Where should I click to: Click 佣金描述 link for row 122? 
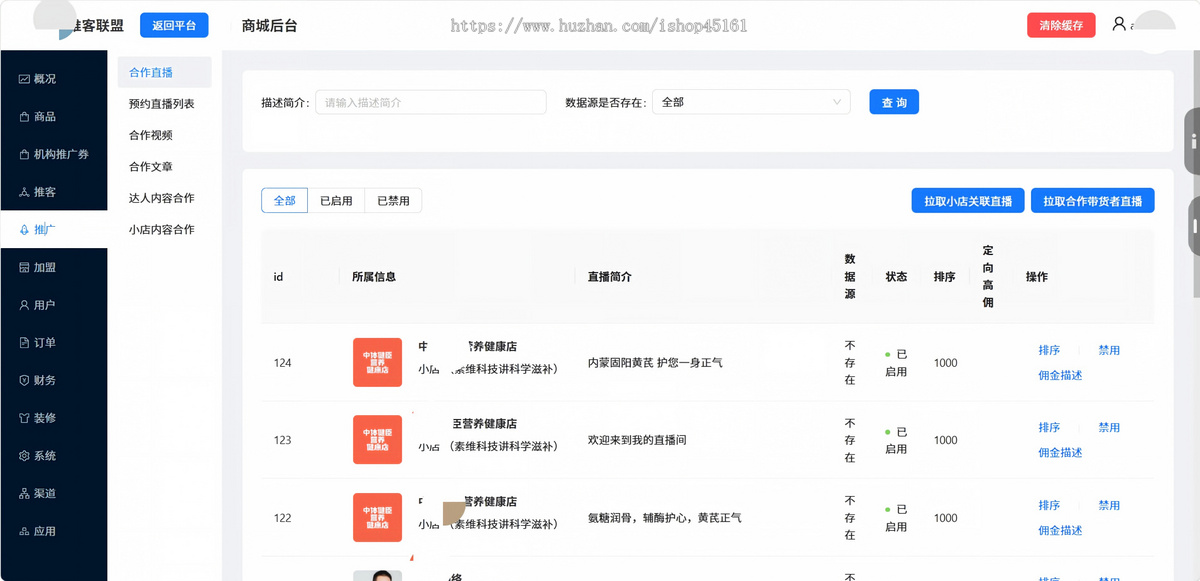(x=1060, y=530)
